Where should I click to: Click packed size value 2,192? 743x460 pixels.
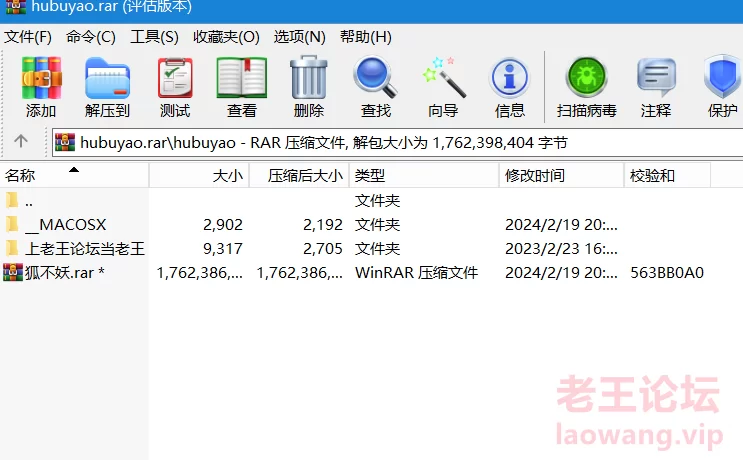click(323, 225)
